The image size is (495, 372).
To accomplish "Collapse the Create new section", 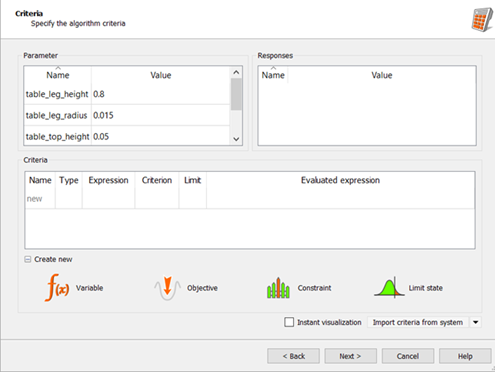I will 28,259.
